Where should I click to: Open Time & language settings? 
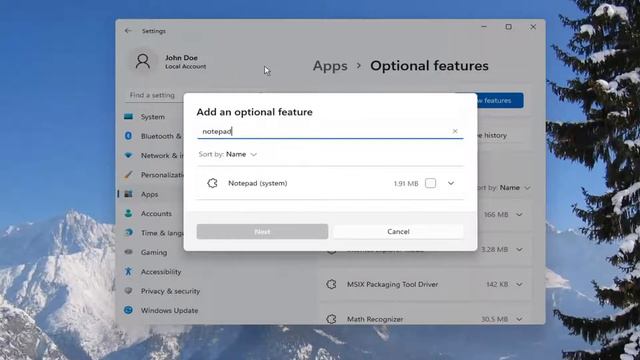pos(162,233)
